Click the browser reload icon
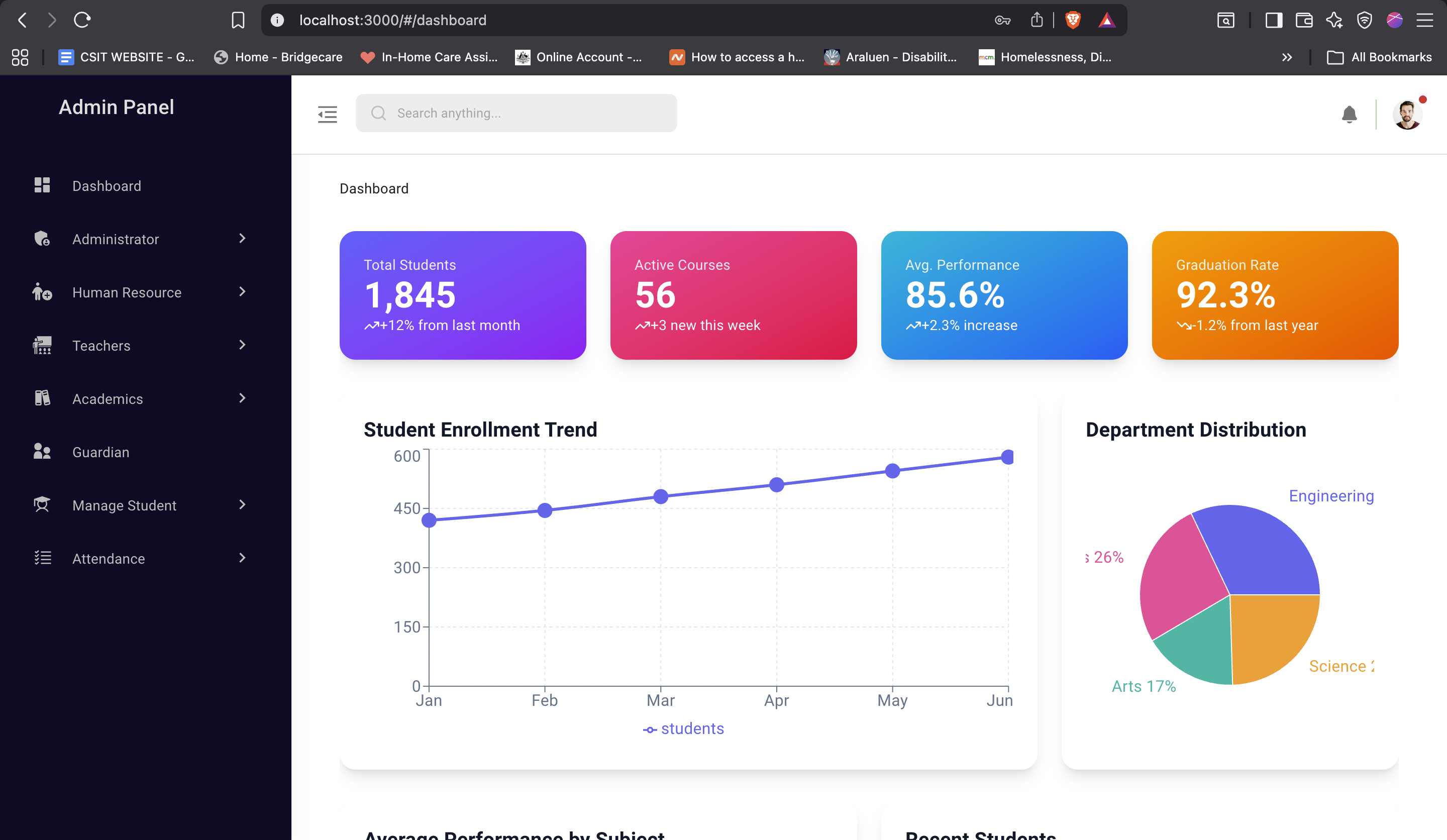The height and width of the screenshot is (840, 1447). click(x=82, y=20)
